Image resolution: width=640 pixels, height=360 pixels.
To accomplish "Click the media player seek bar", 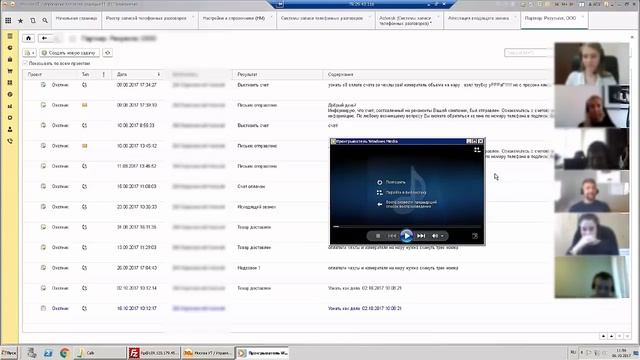I will [x=407, y=226].
